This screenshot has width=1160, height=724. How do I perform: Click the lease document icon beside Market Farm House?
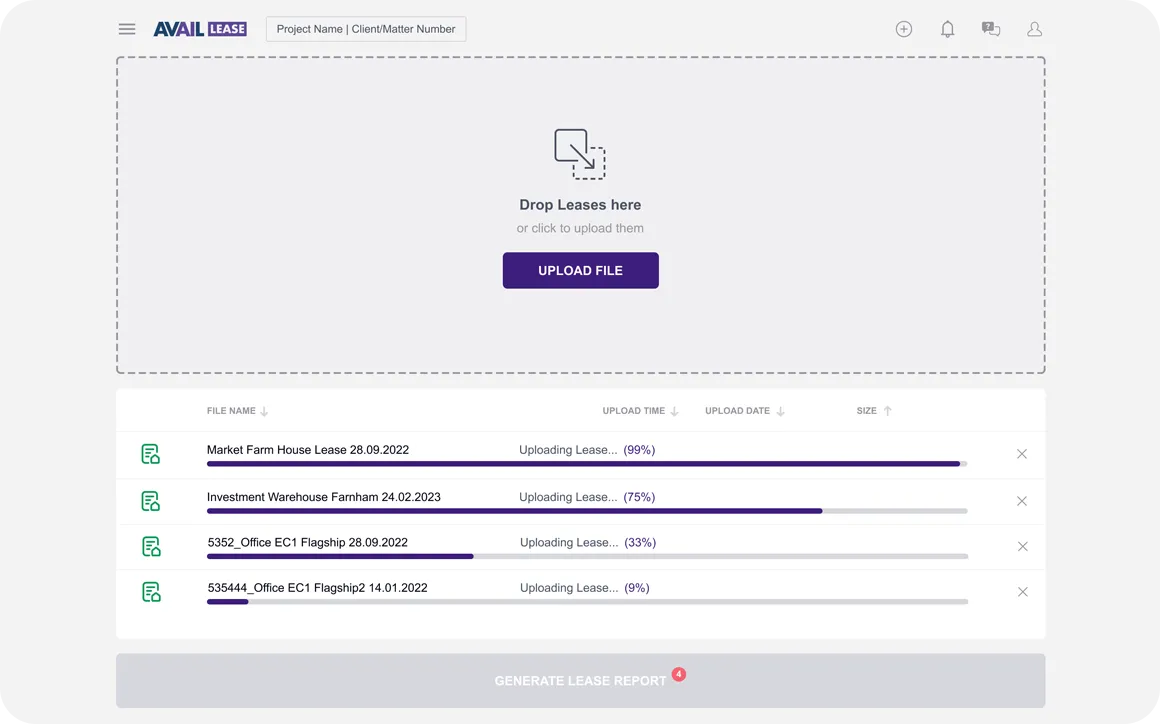click(150, 453)
